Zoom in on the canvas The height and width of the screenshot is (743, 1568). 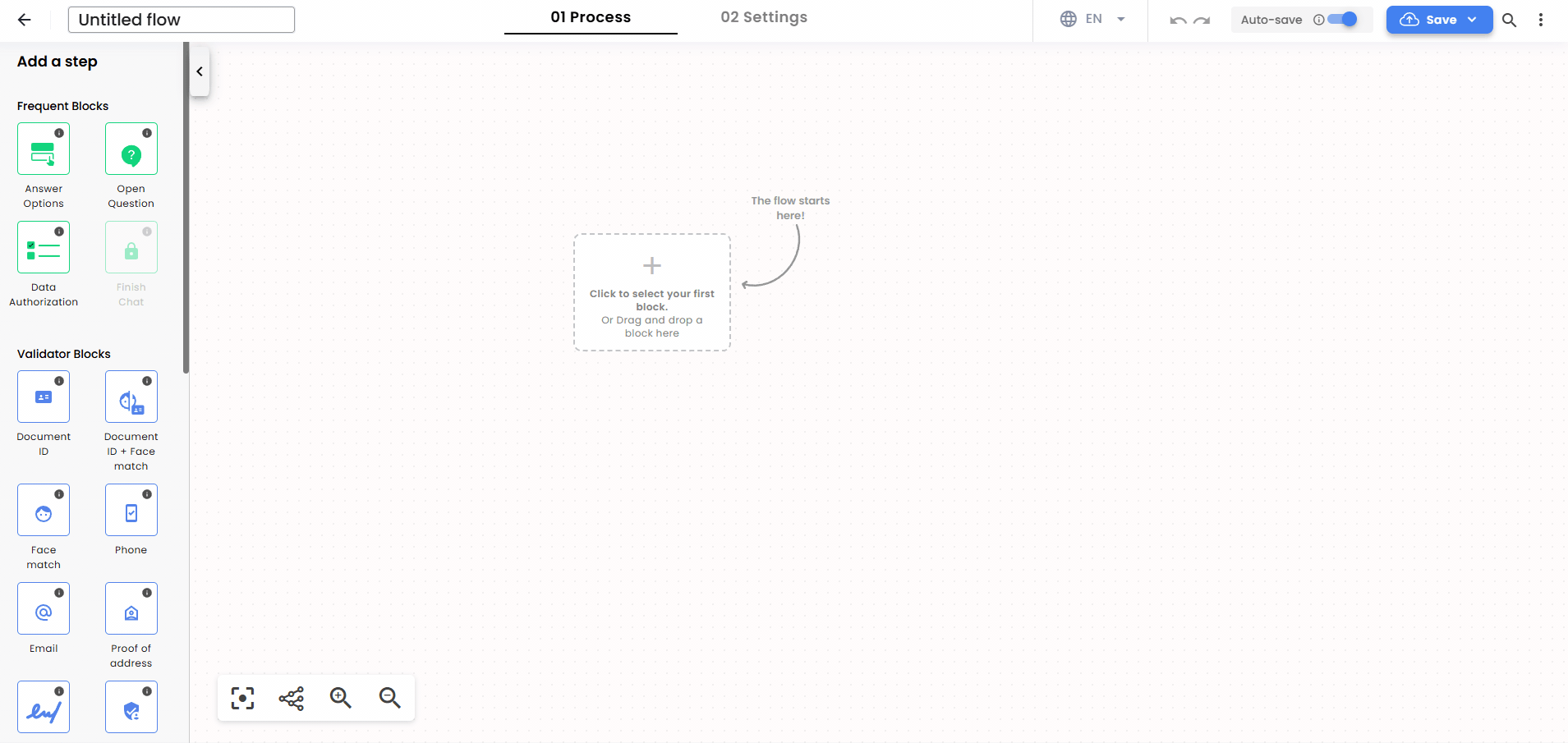pyautogui.click(x=340, y=698)
